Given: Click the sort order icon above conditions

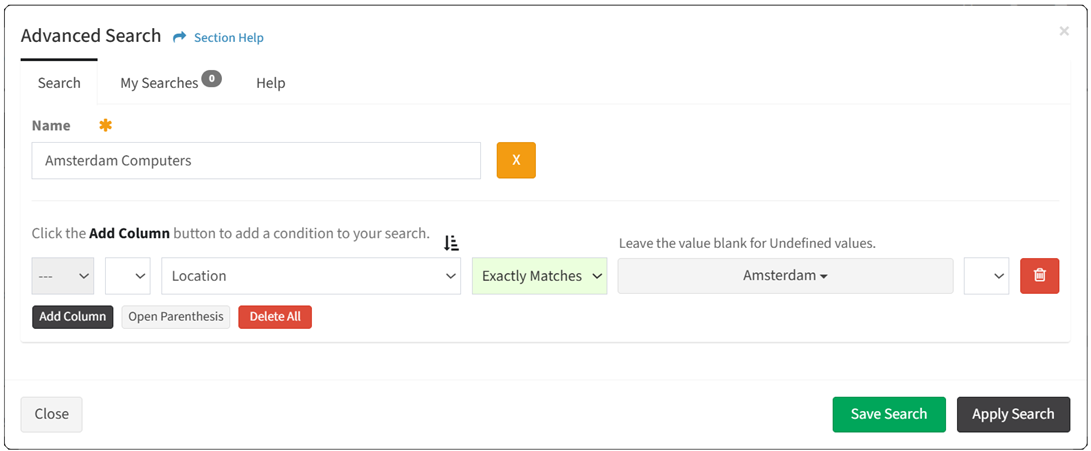Looking at the screenshot, I should (x=451, y=242).
